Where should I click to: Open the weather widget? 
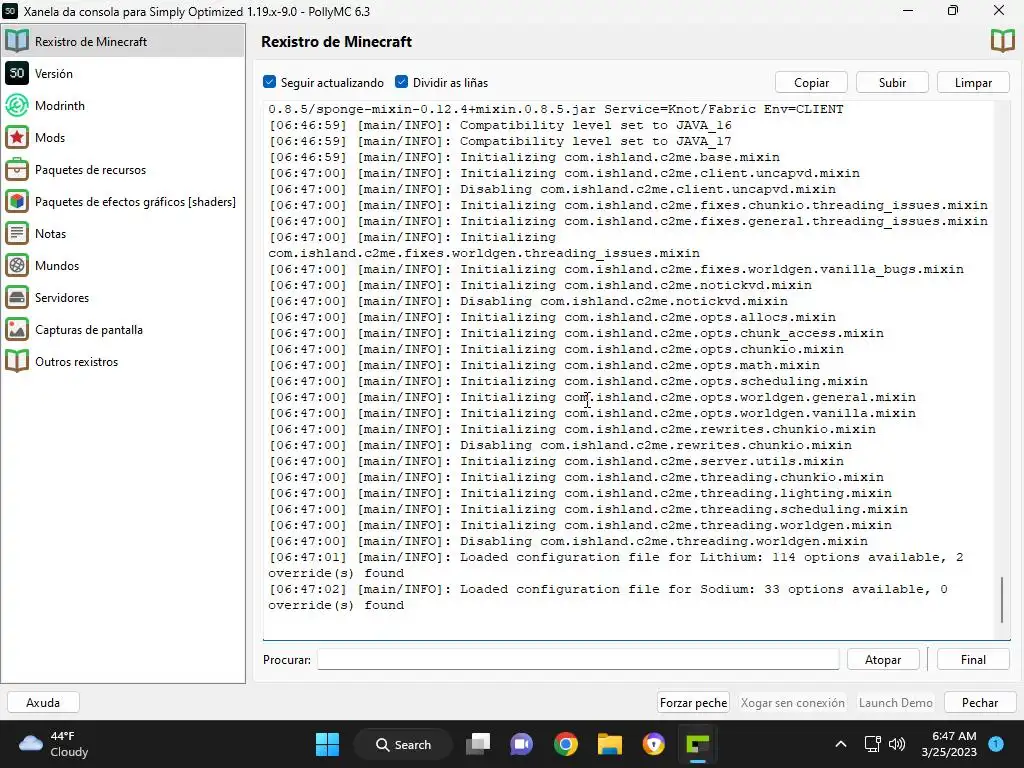54,744
